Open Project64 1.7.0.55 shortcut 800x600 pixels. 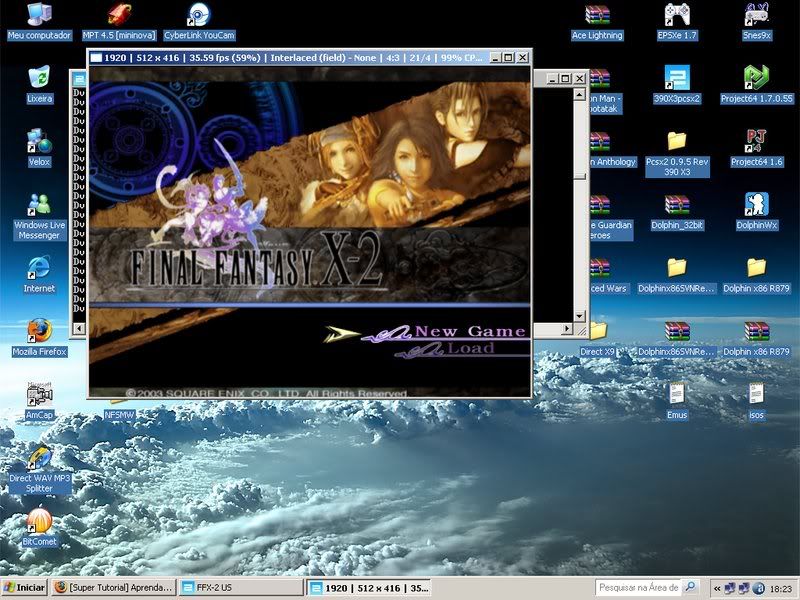tap(756, 78)
